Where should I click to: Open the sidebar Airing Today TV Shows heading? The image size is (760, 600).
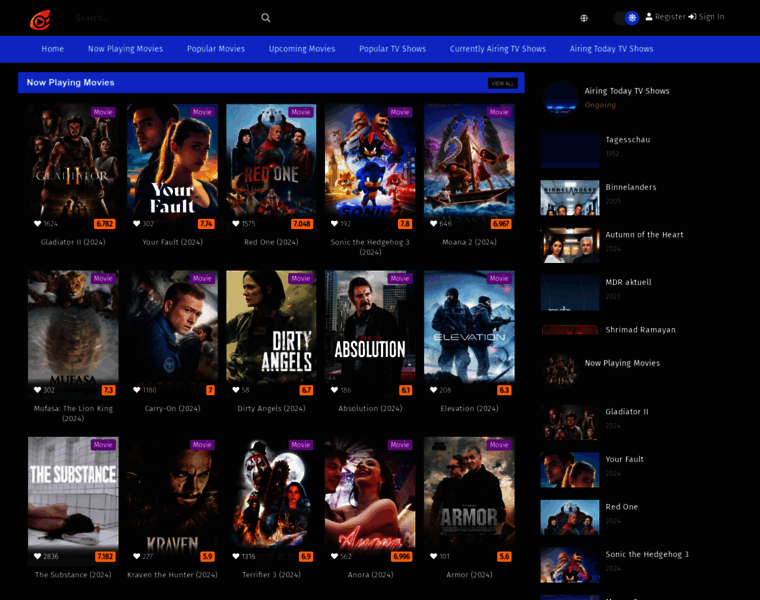pos(627,91)
